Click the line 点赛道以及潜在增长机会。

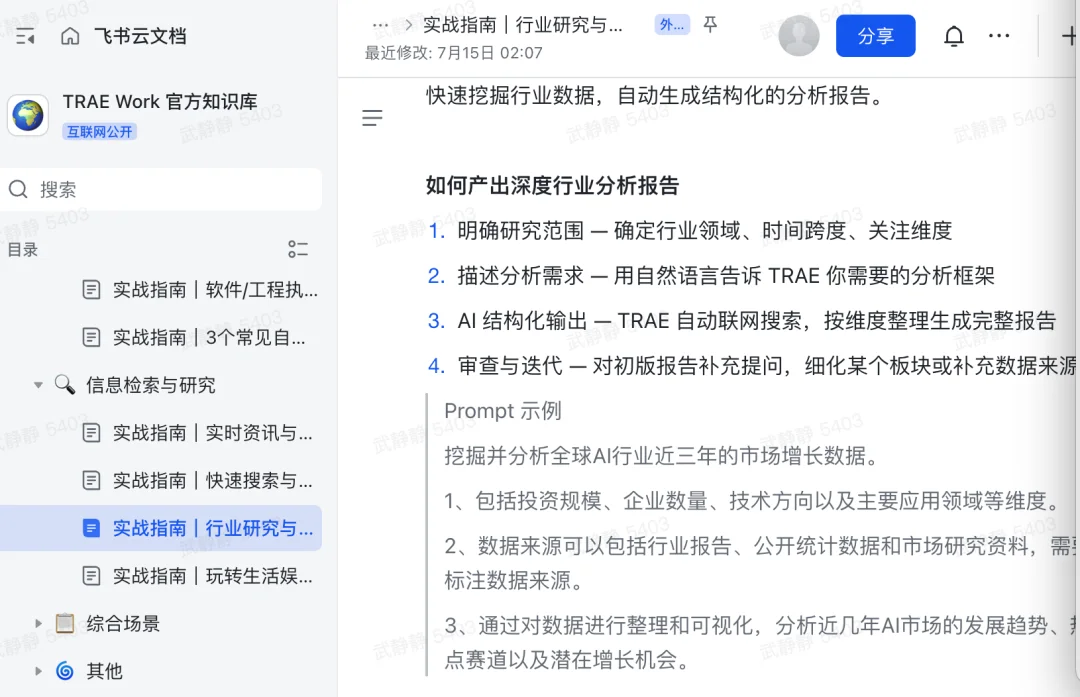coord(569,660)
